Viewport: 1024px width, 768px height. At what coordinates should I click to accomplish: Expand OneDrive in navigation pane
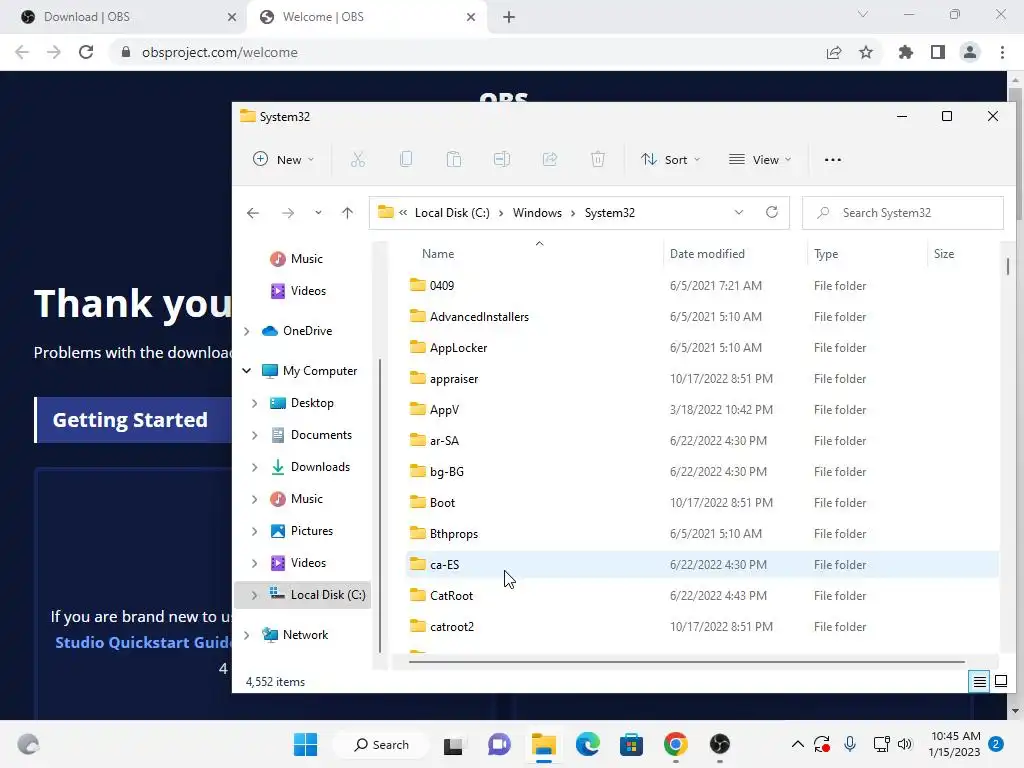click(247, 331)
